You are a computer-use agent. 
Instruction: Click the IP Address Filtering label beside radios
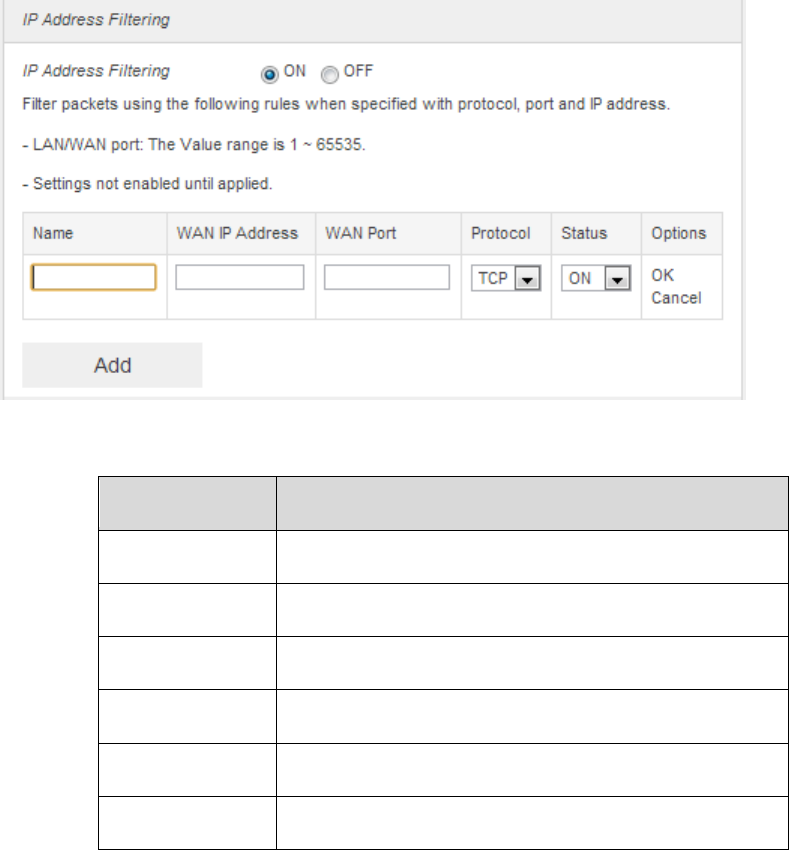pyautogui.click(x=96, y=71)
